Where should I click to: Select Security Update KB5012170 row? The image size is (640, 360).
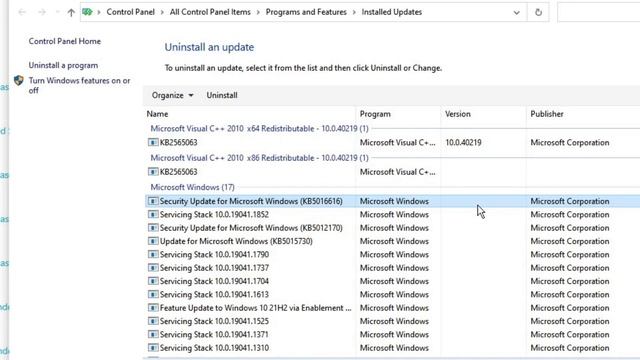click(x=393, y=228)
